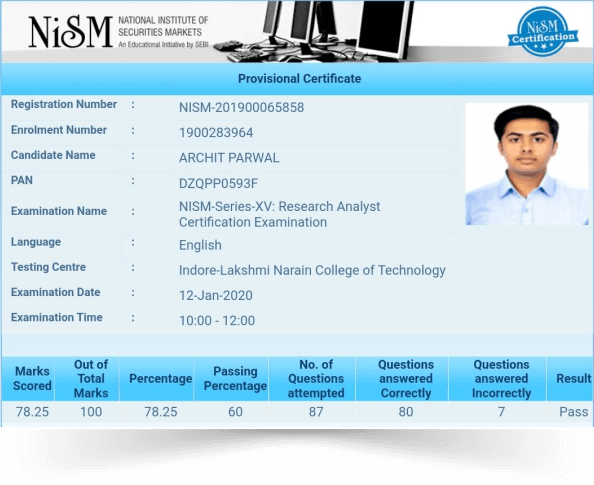Click the candidate photo thumbnail
Viewport: 594px width, 485px height.
(x=527, y=164)
